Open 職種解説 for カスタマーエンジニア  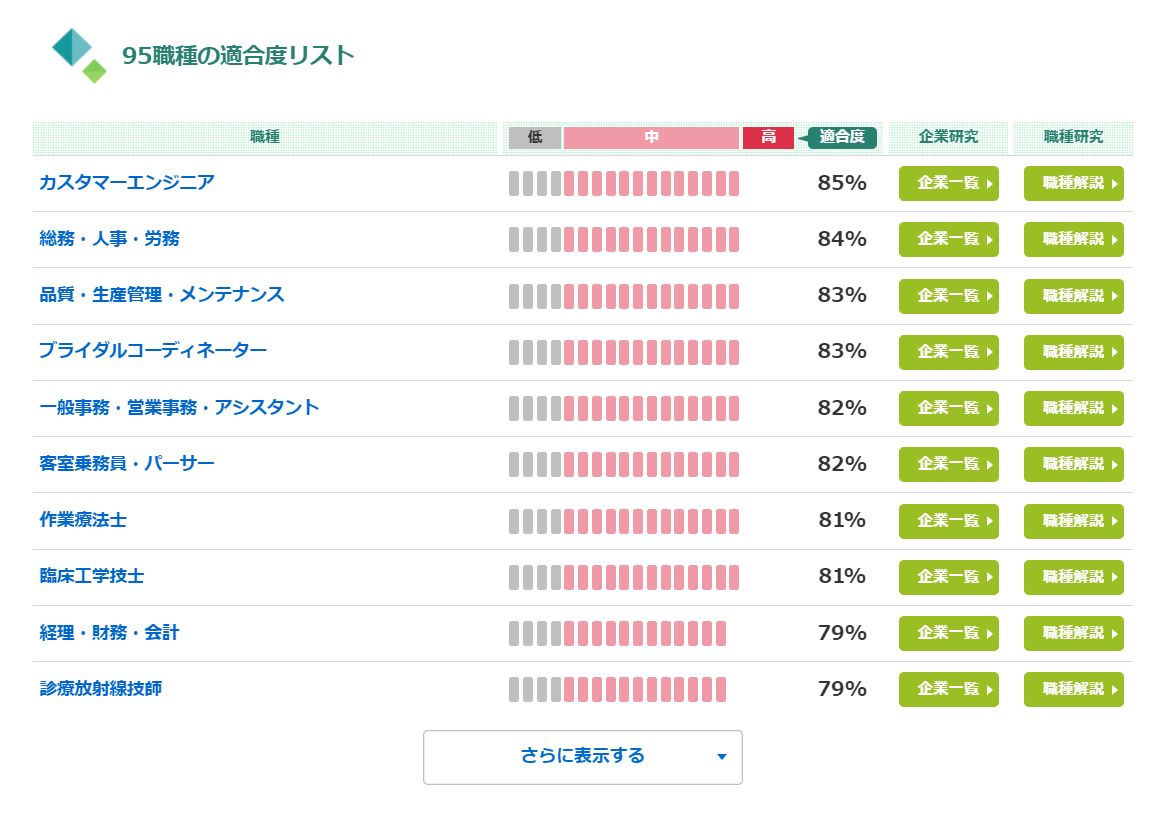point(1073,183)
